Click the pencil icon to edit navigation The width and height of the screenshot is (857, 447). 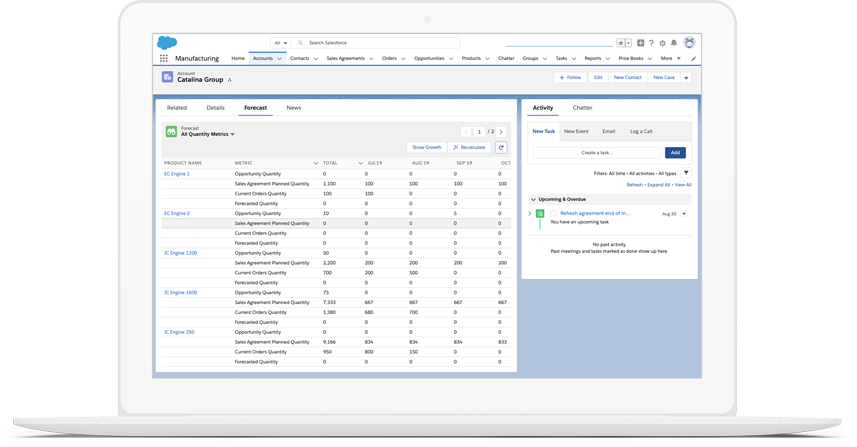pos(693,58)
